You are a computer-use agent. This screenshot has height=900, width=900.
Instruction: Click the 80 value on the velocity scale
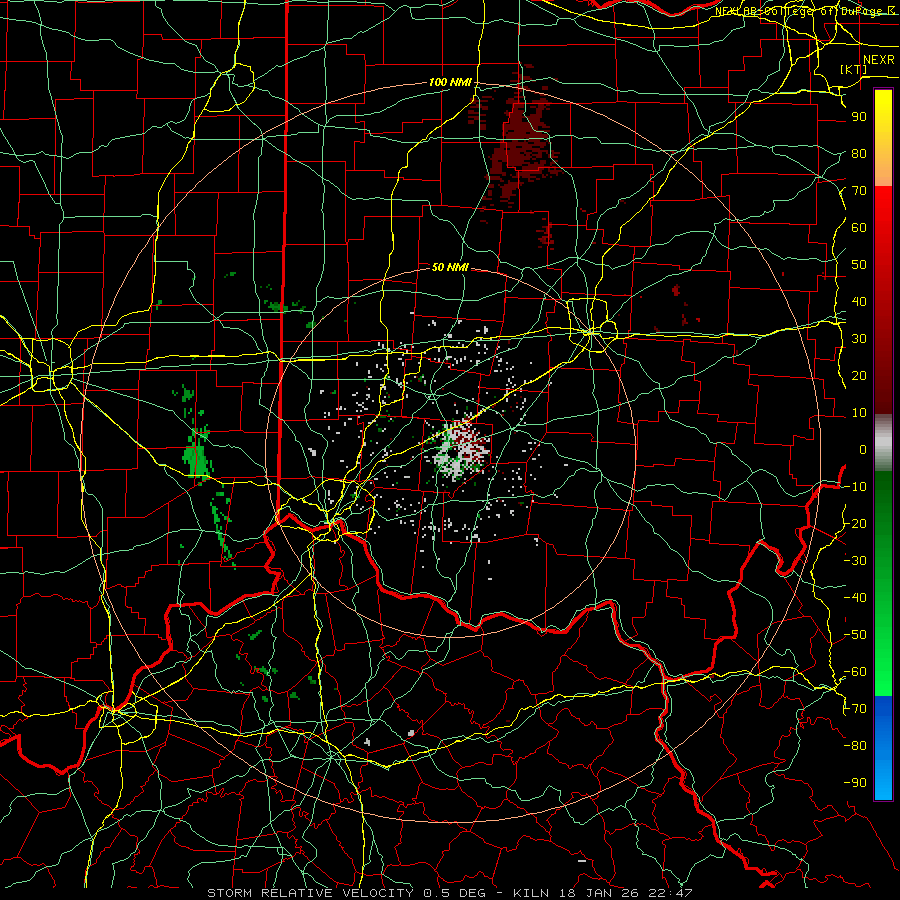[x=859, y=154]
